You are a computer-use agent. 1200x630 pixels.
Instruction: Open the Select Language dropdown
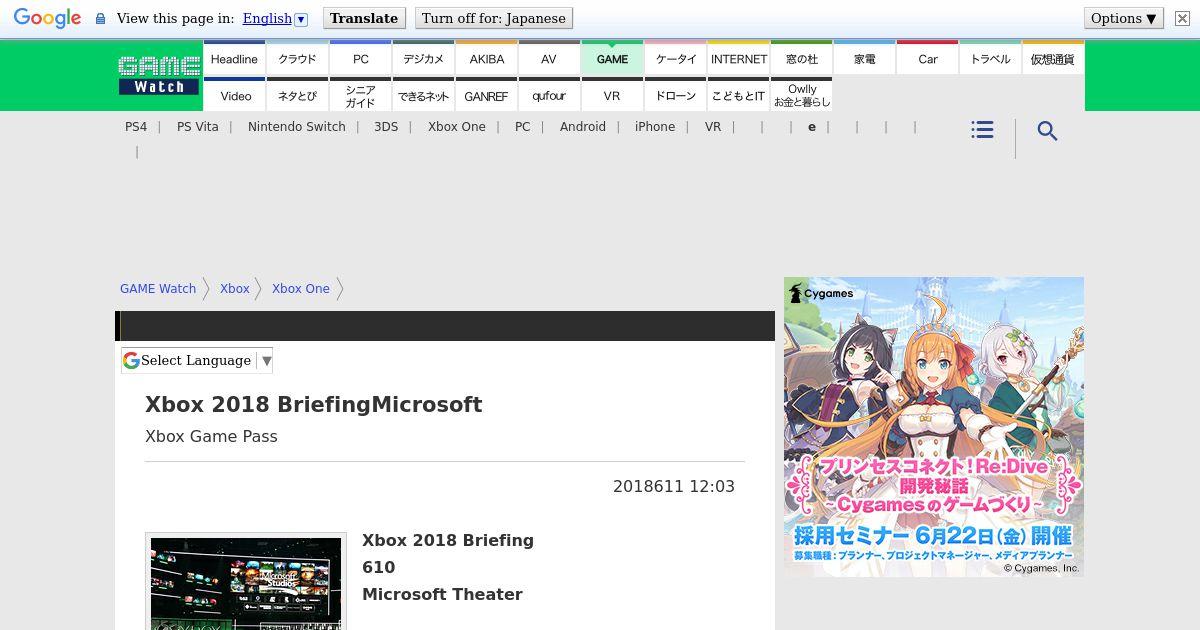197,360
